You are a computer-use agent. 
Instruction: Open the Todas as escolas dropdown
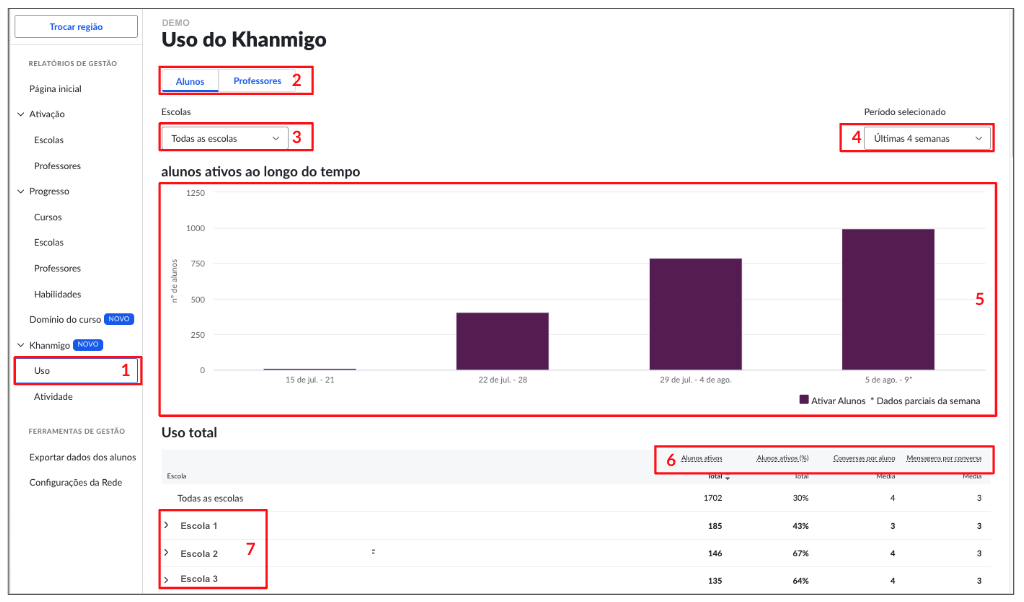tap(225, 138)
